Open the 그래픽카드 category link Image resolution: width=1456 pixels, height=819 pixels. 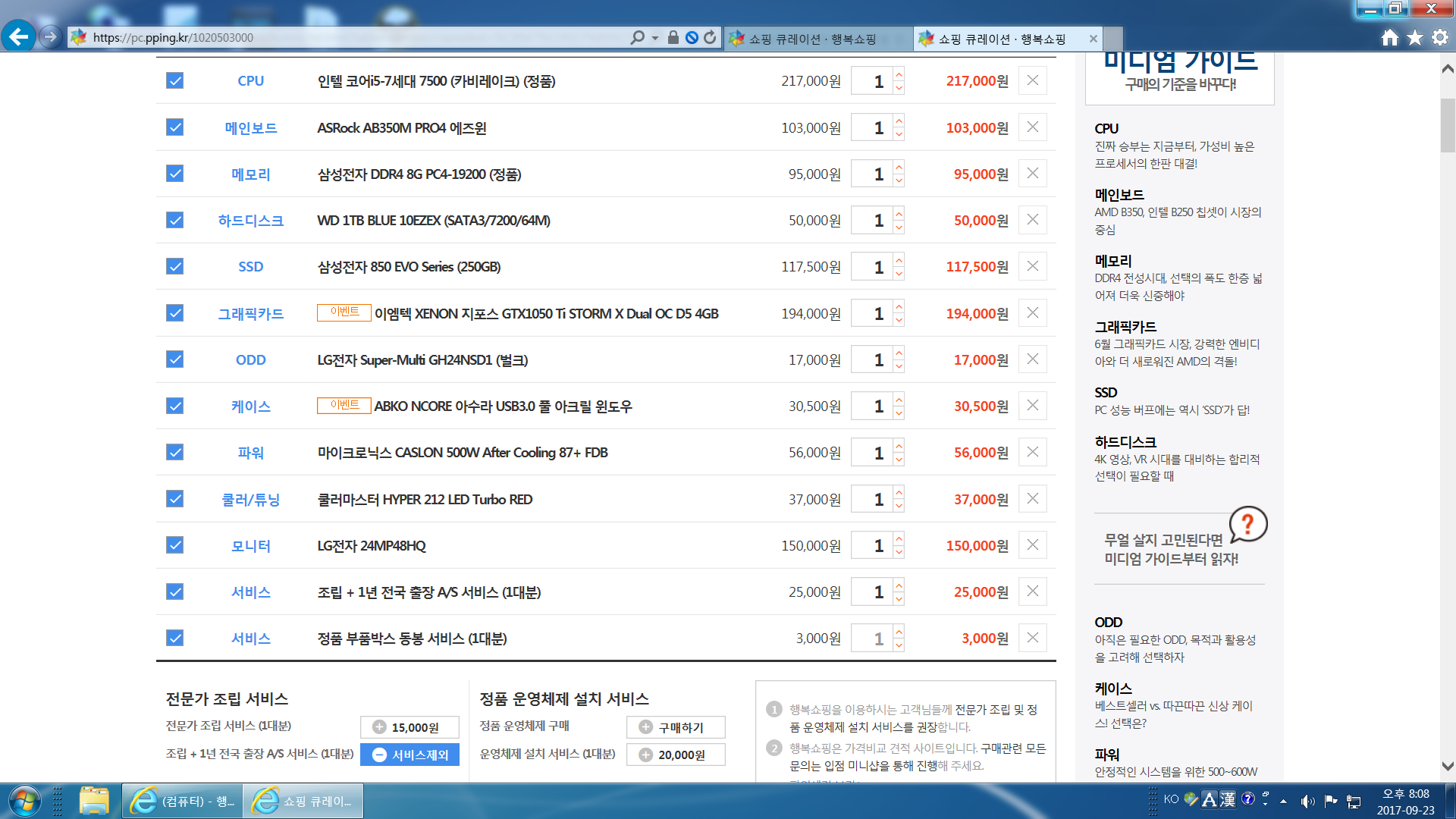click(251, 313)
